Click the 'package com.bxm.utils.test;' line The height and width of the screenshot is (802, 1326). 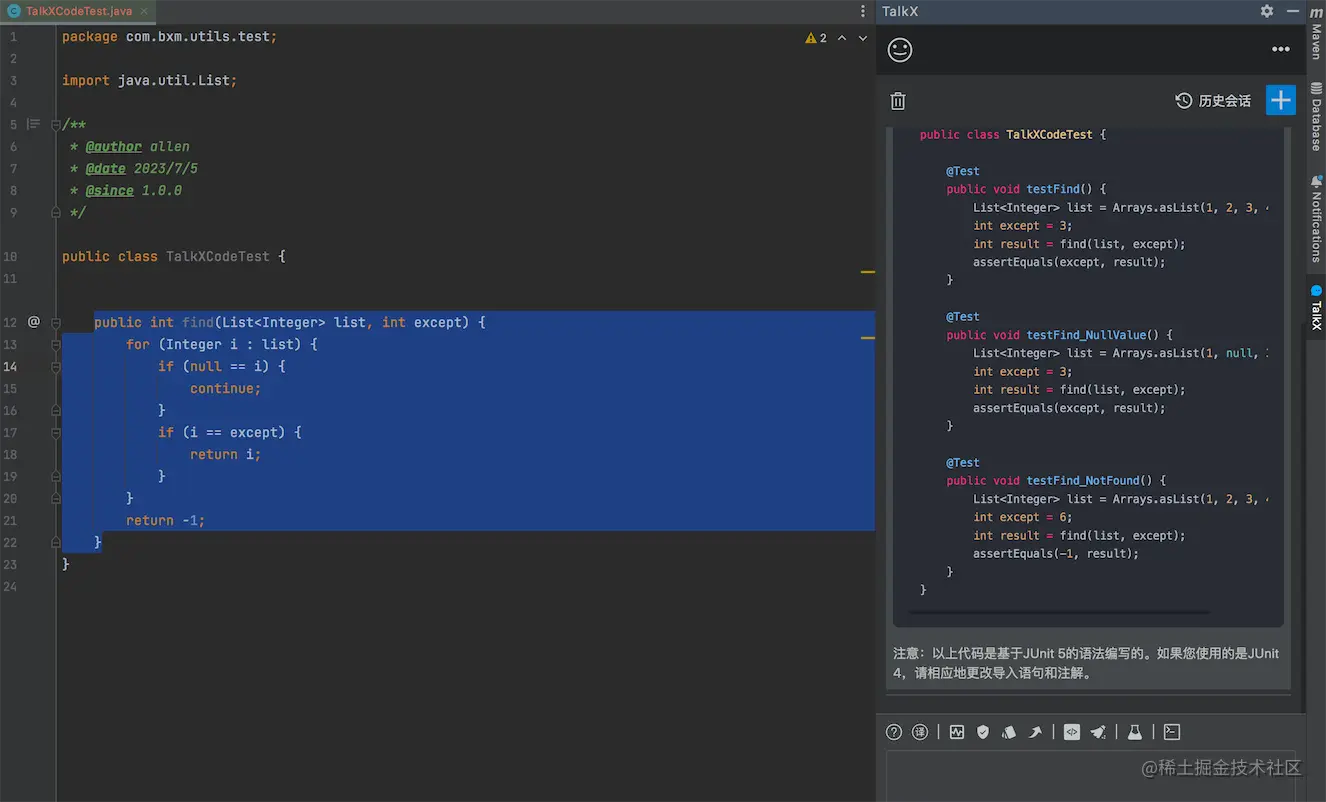click(169, 36)
